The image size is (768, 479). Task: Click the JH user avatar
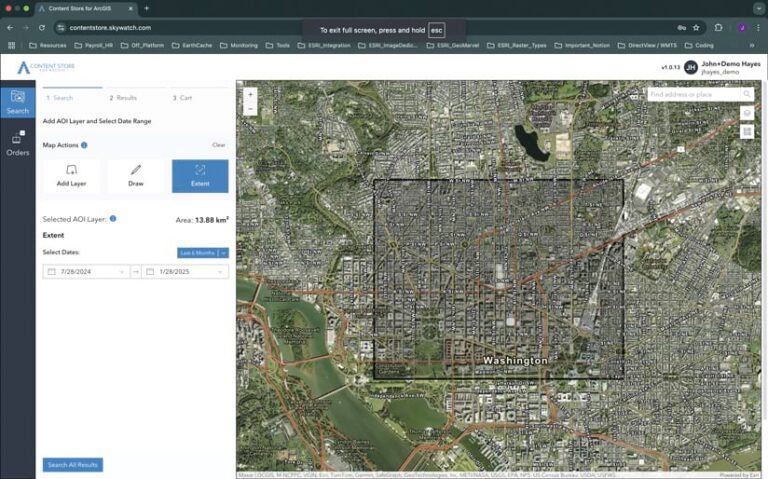click(691, 67)
